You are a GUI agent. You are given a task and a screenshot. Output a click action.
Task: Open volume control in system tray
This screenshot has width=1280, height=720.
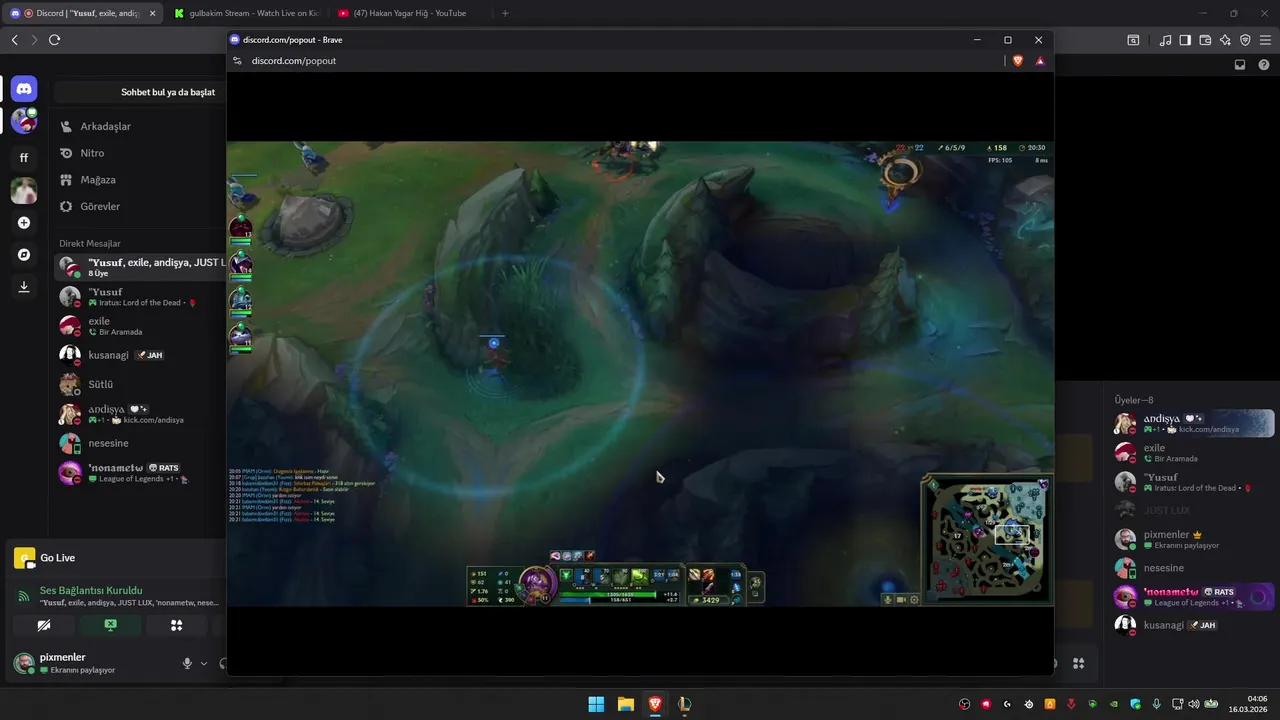[x=1195, y=704]
